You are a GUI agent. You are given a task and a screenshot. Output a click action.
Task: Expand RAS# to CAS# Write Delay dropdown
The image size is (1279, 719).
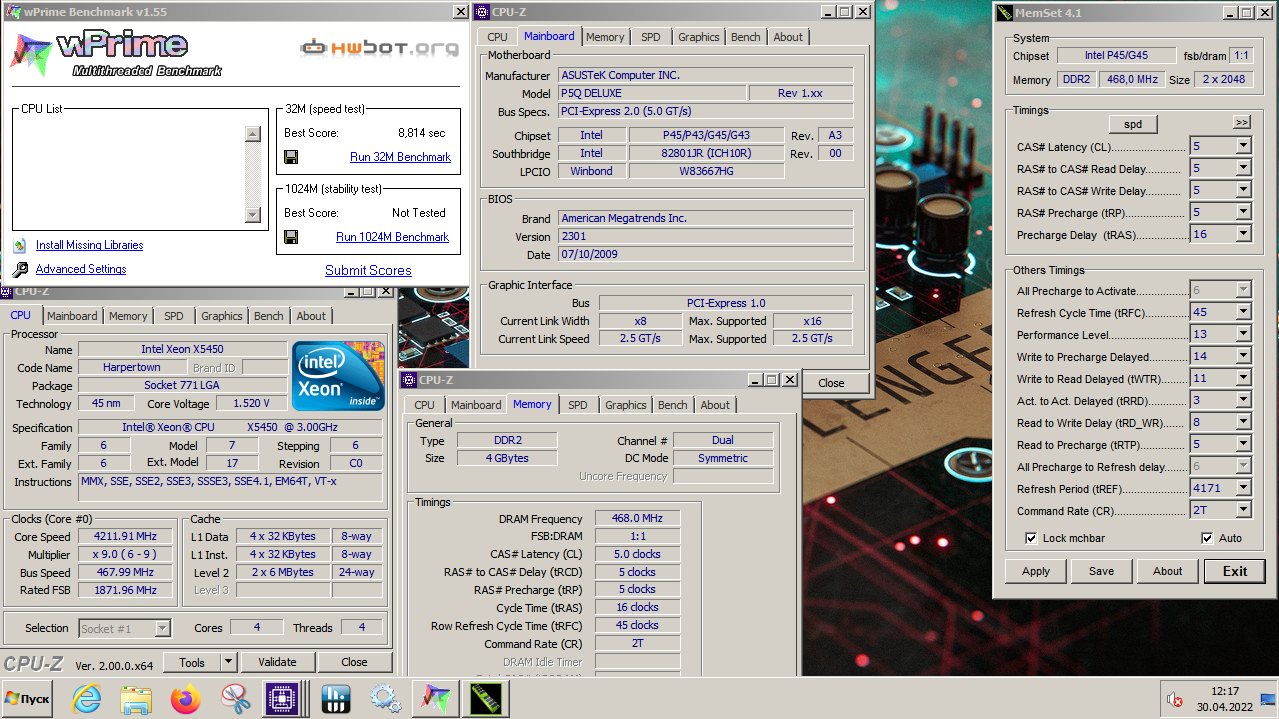pyautogui.click(x=1243, y=190)
